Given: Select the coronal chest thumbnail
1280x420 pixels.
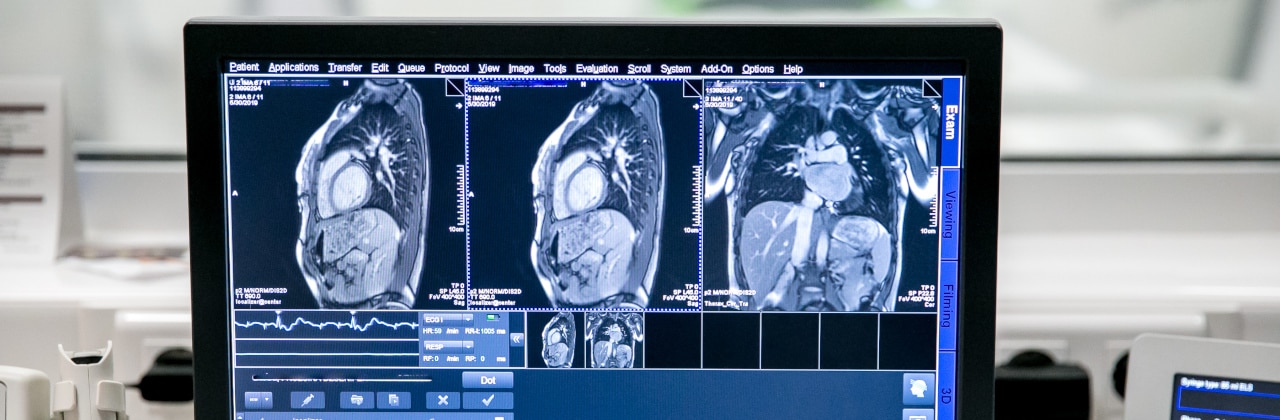Looking at the screenshot, I should 614,340.
